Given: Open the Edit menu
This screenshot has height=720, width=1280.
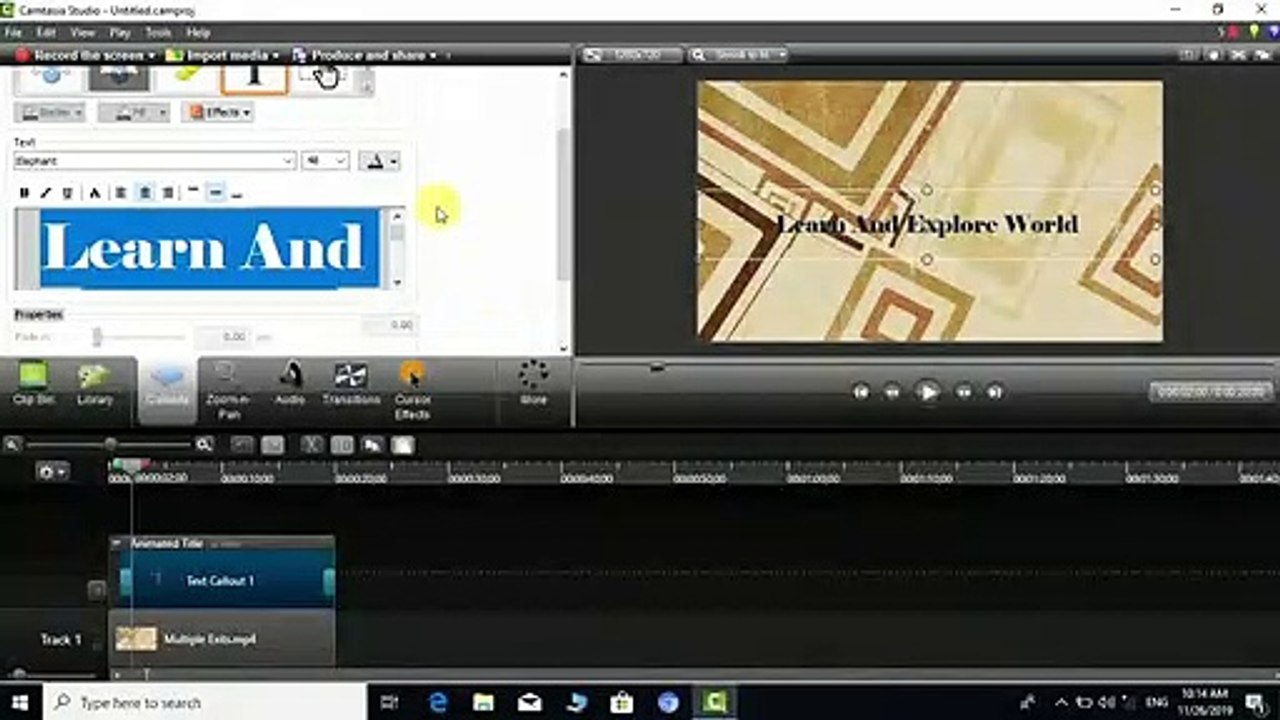Looking at the screenshot, I should coord(46,33).
